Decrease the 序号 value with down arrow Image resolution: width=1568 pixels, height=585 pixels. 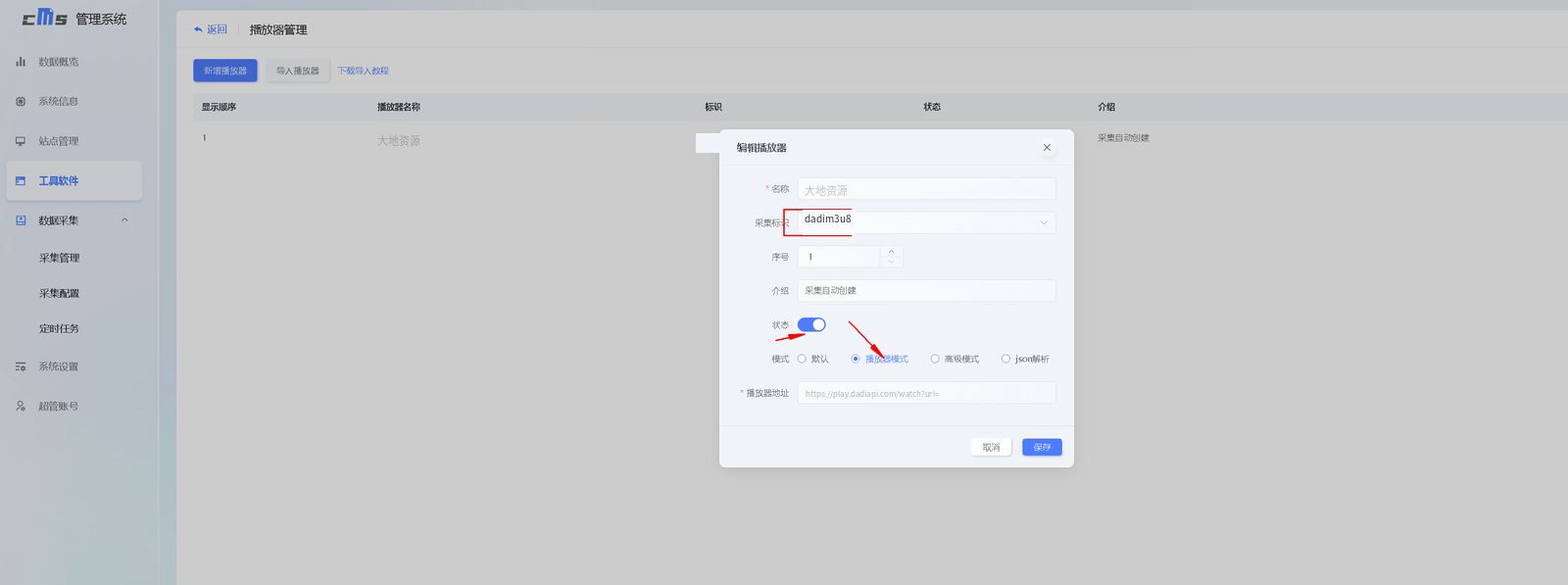coord(891,262)
